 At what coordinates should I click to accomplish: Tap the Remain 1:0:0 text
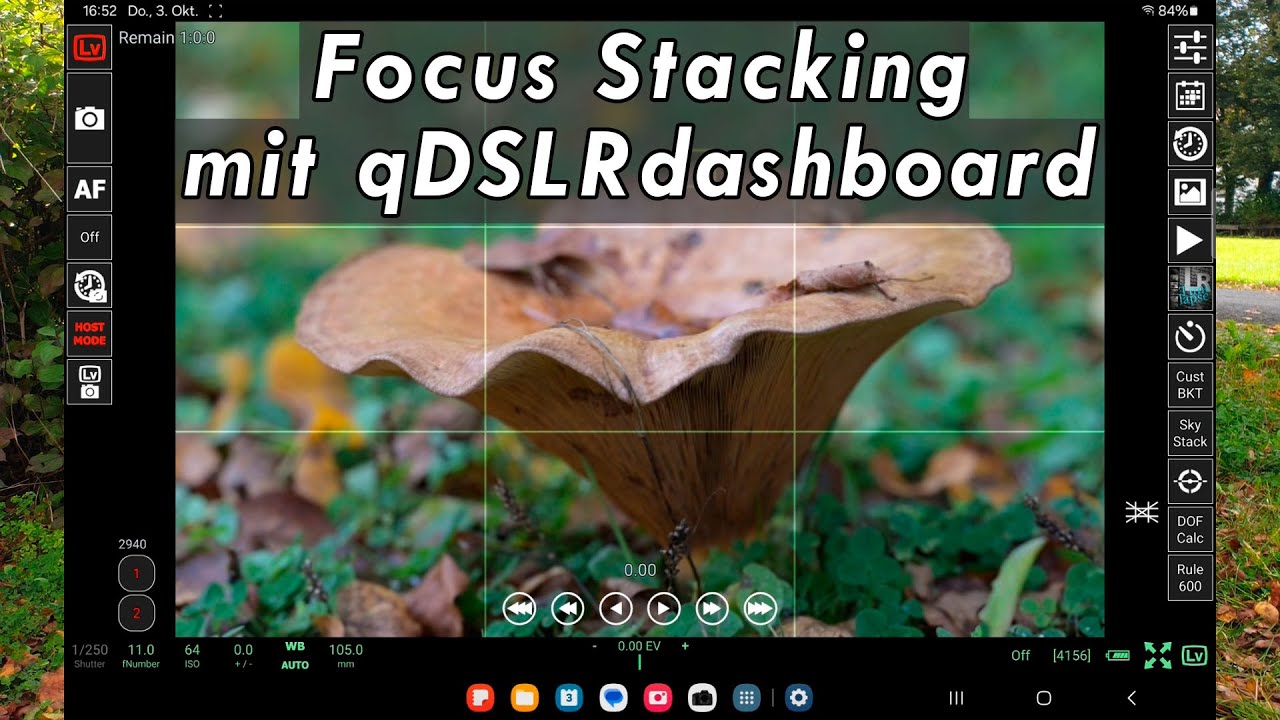tap(167, 38)
